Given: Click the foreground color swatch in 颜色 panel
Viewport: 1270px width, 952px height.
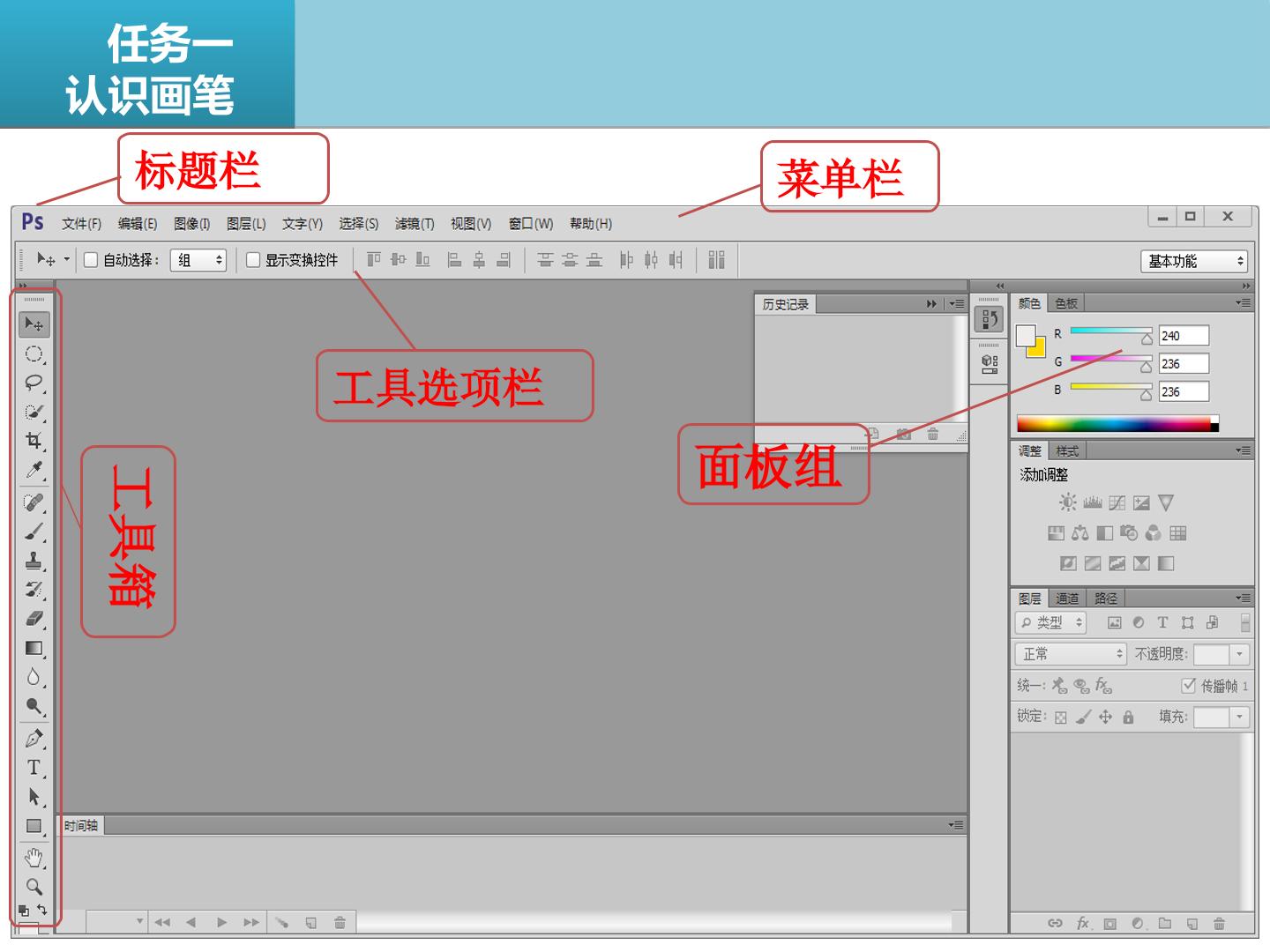Looking at the screenshot, I should tap(1025, 335).
